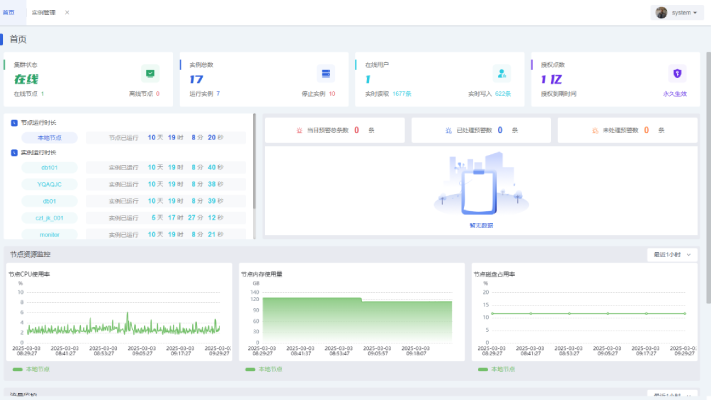Open node resource monitor time range dropdown
The image size is (711, 400).
(x=672, y=255)
